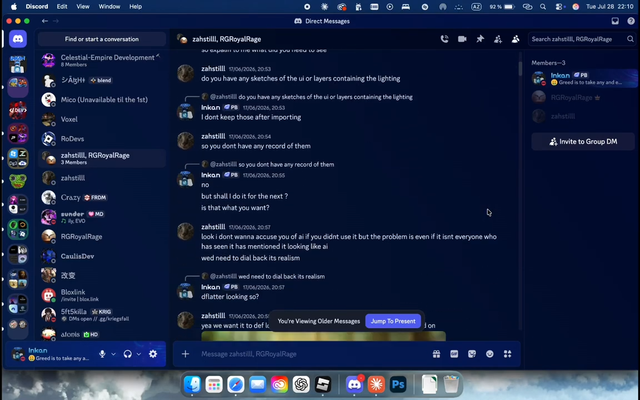The width and height of the screenshot is (640, 400).
Task: Open RoDevs direct message
Action: pos(102,139)
